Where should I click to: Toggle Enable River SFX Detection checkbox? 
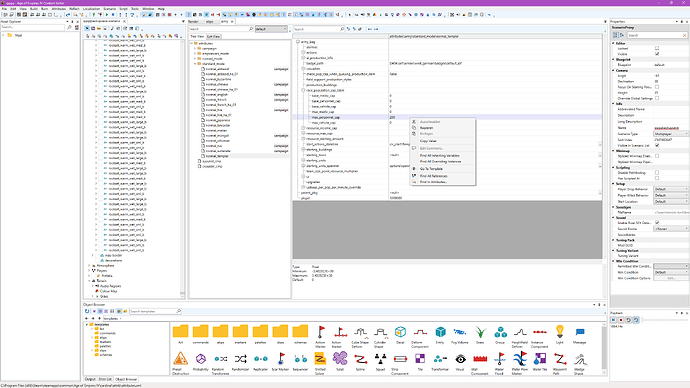(x=657, y=223)
